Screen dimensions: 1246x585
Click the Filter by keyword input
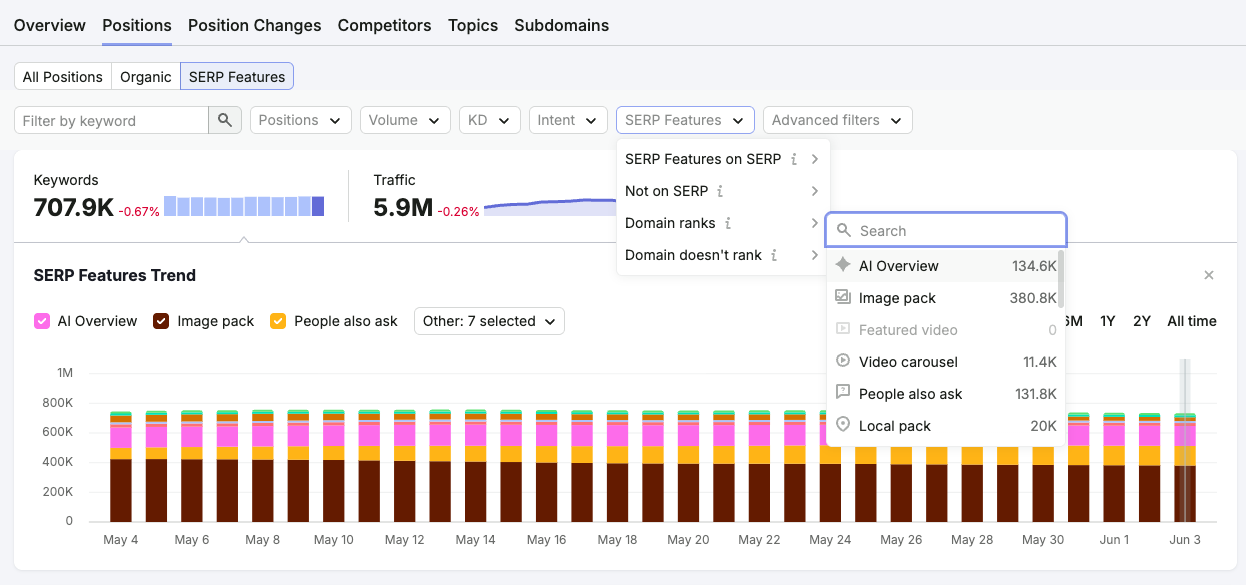click(112, 120)
